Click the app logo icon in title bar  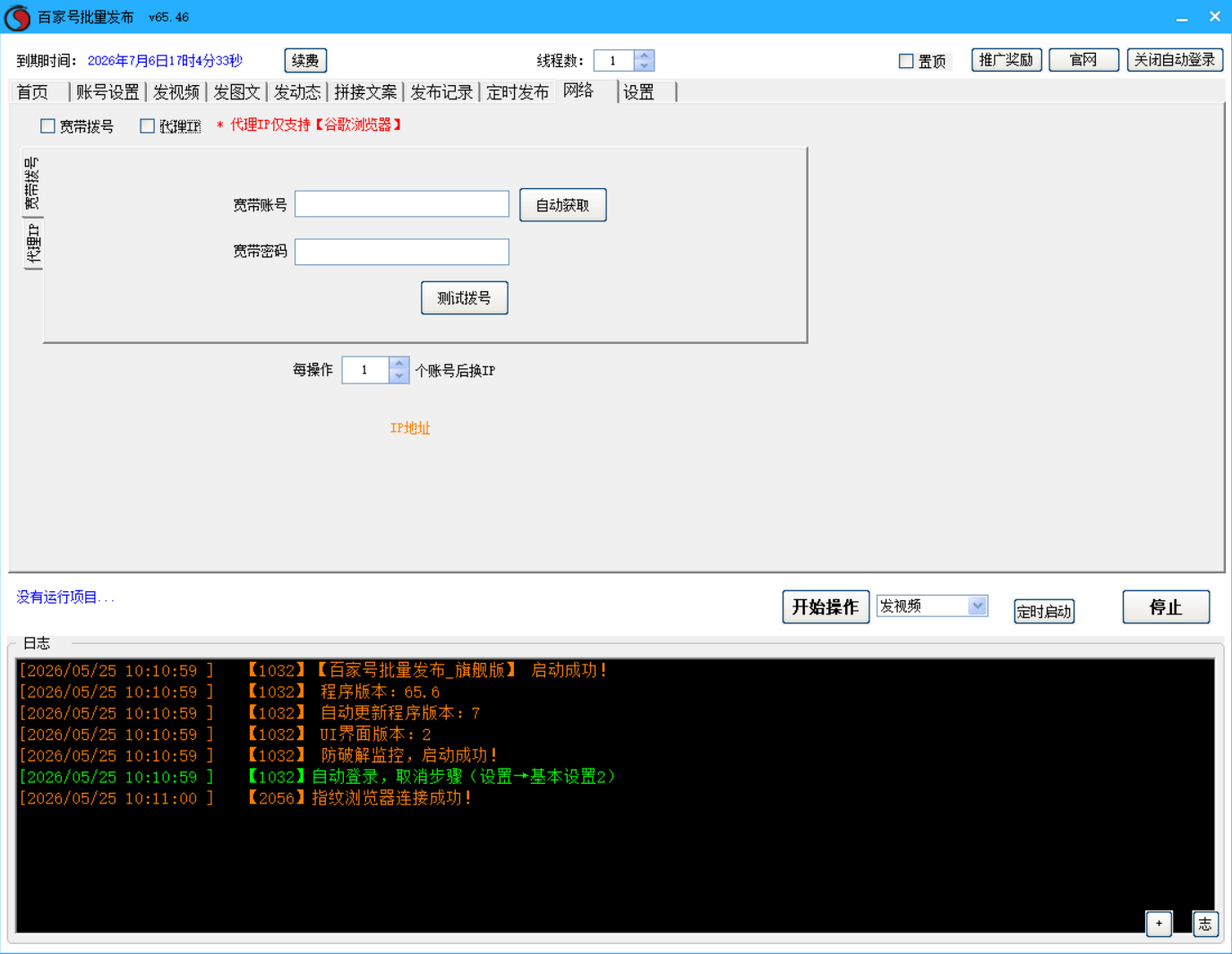click(17, 17)
